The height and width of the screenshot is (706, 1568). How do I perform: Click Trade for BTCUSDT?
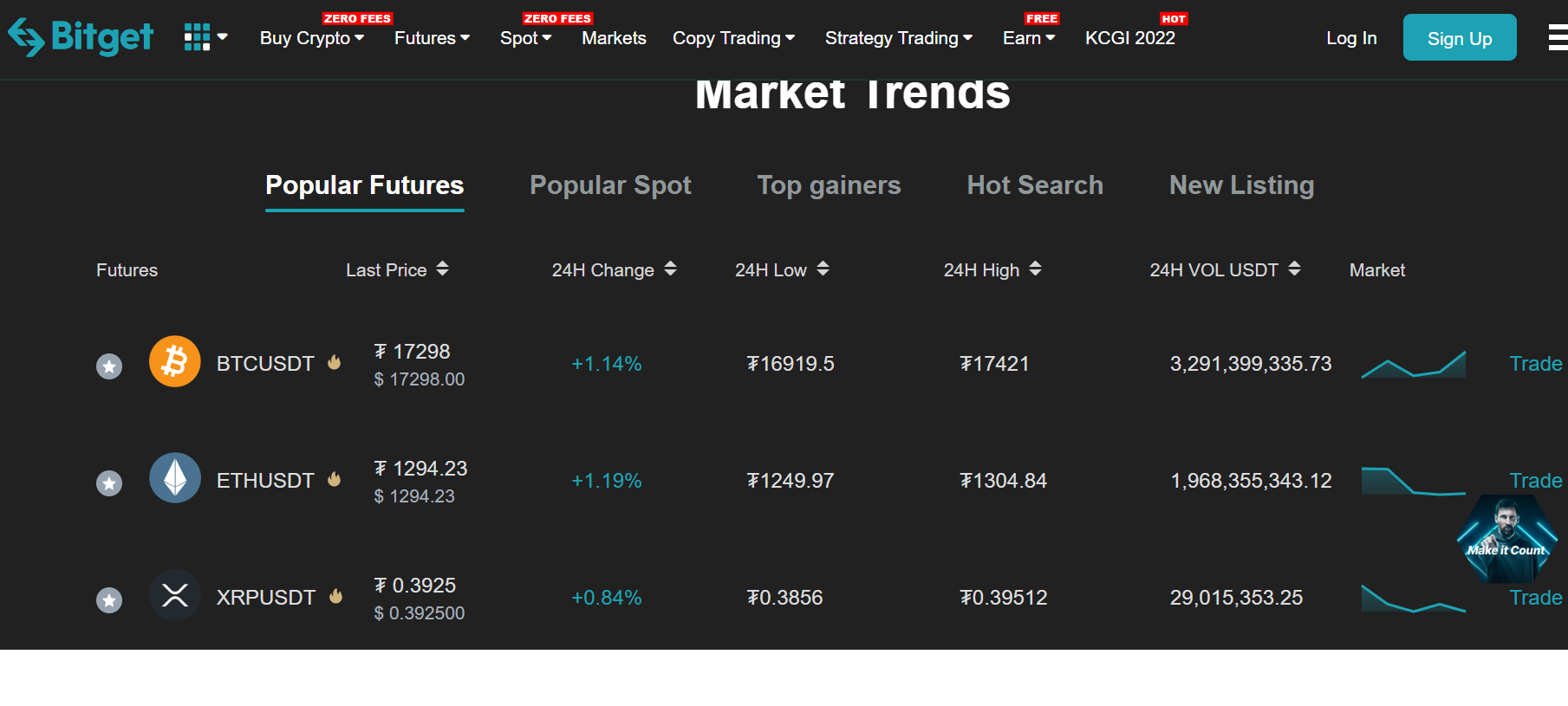[1536, 364]
